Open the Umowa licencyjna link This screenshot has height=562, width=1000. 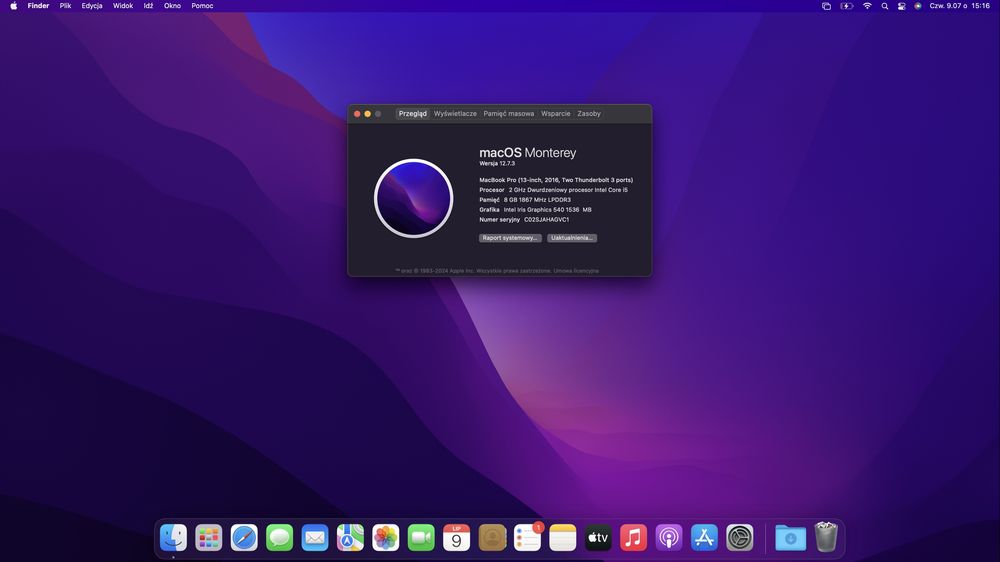(576, 271)
